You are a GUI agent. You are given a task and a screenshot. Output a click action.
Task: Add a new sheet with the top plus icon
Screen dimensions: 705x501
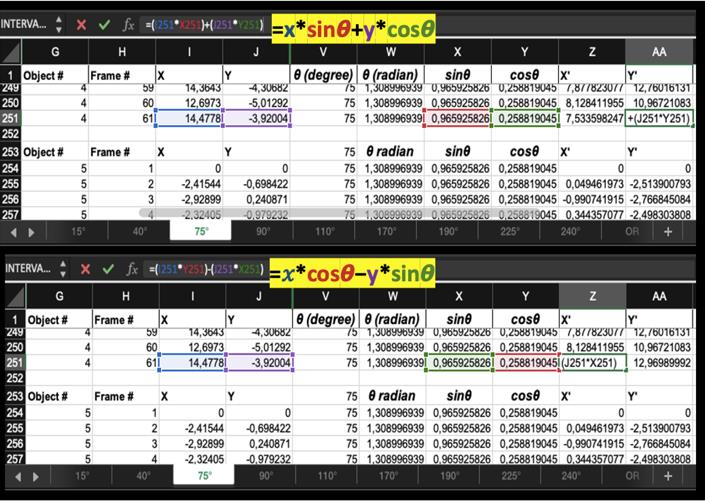point(667,230)
